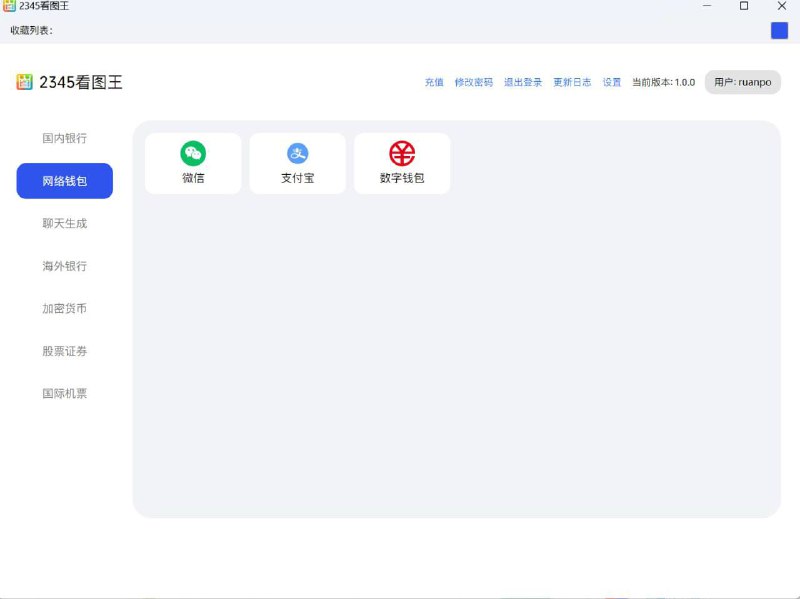Open the 加密货币 category

65,308
